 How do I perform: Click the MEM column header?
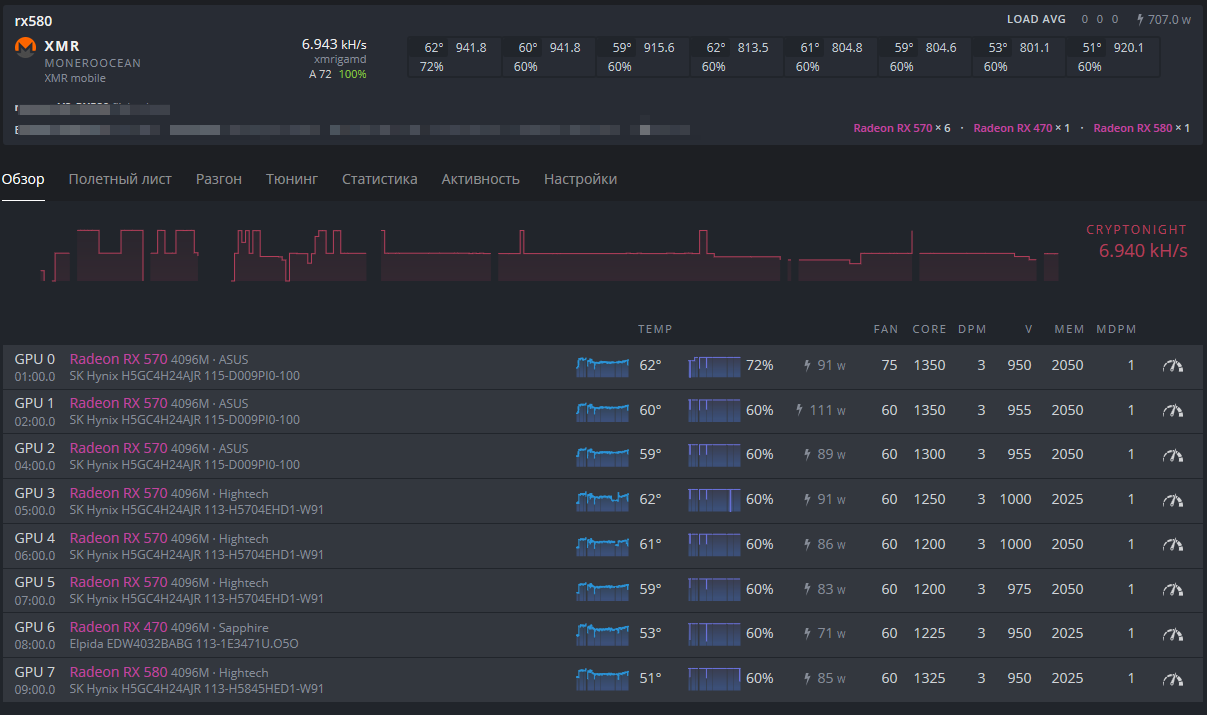click(1069, 329)
